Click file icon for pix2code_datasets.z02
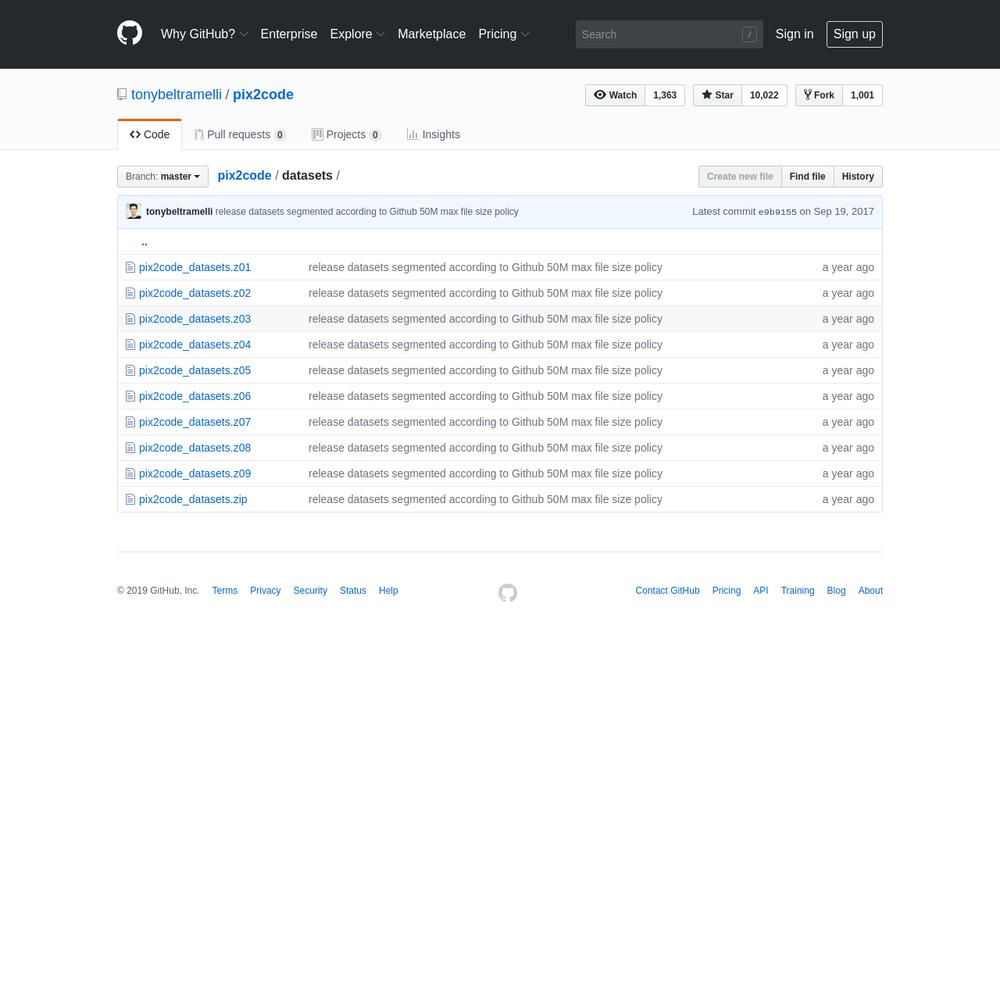This screenshot has width=1000, height=1000. pos(130,293)
